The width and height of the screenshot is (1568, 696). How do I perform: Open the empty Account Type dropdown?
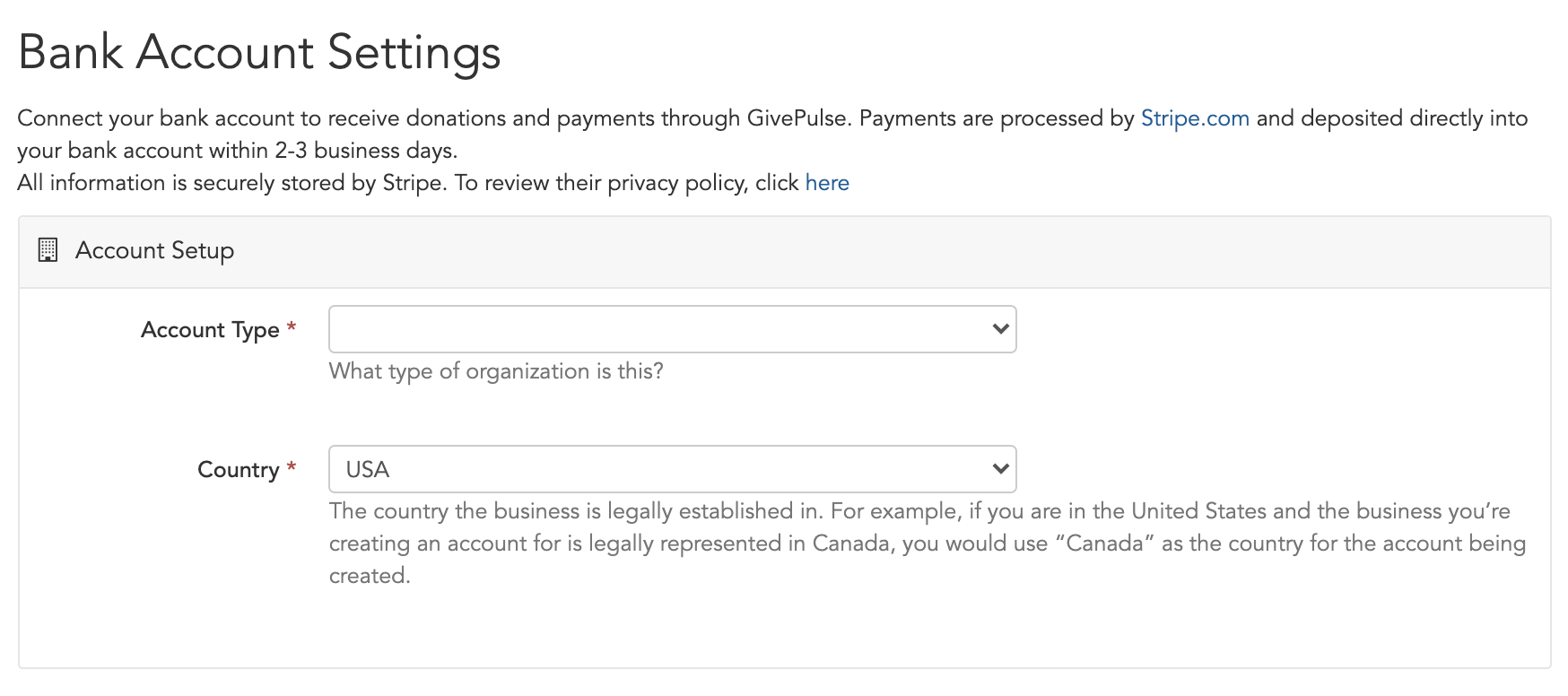tap(673, 329)
